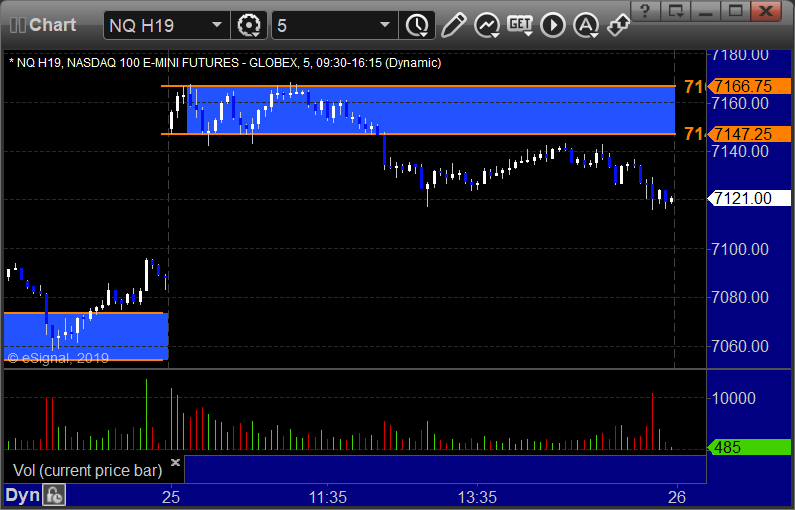Maximize the chart window

click(736, 10)
